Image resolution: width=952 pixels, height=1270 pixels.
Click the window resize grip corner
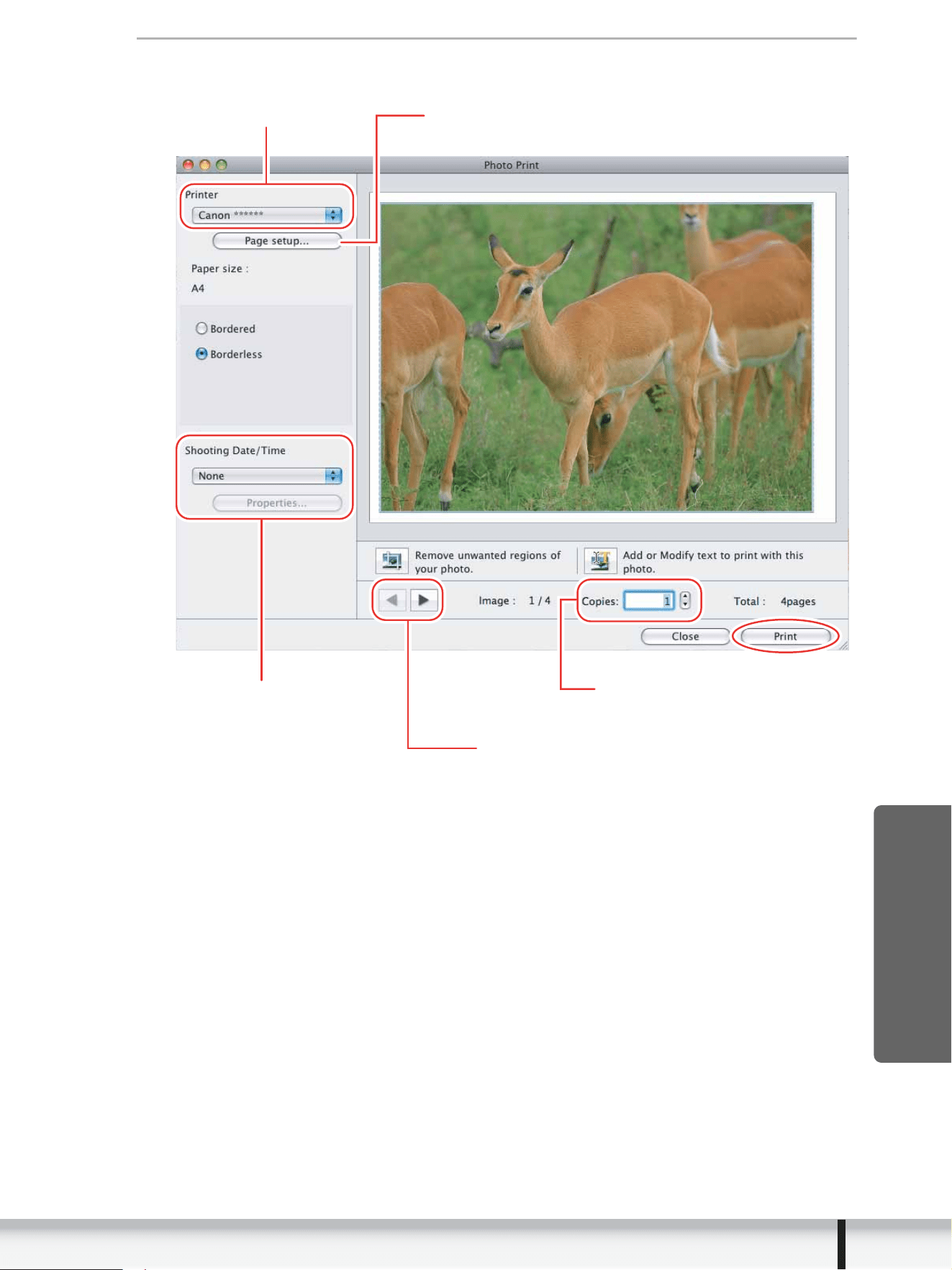[842, 644]
